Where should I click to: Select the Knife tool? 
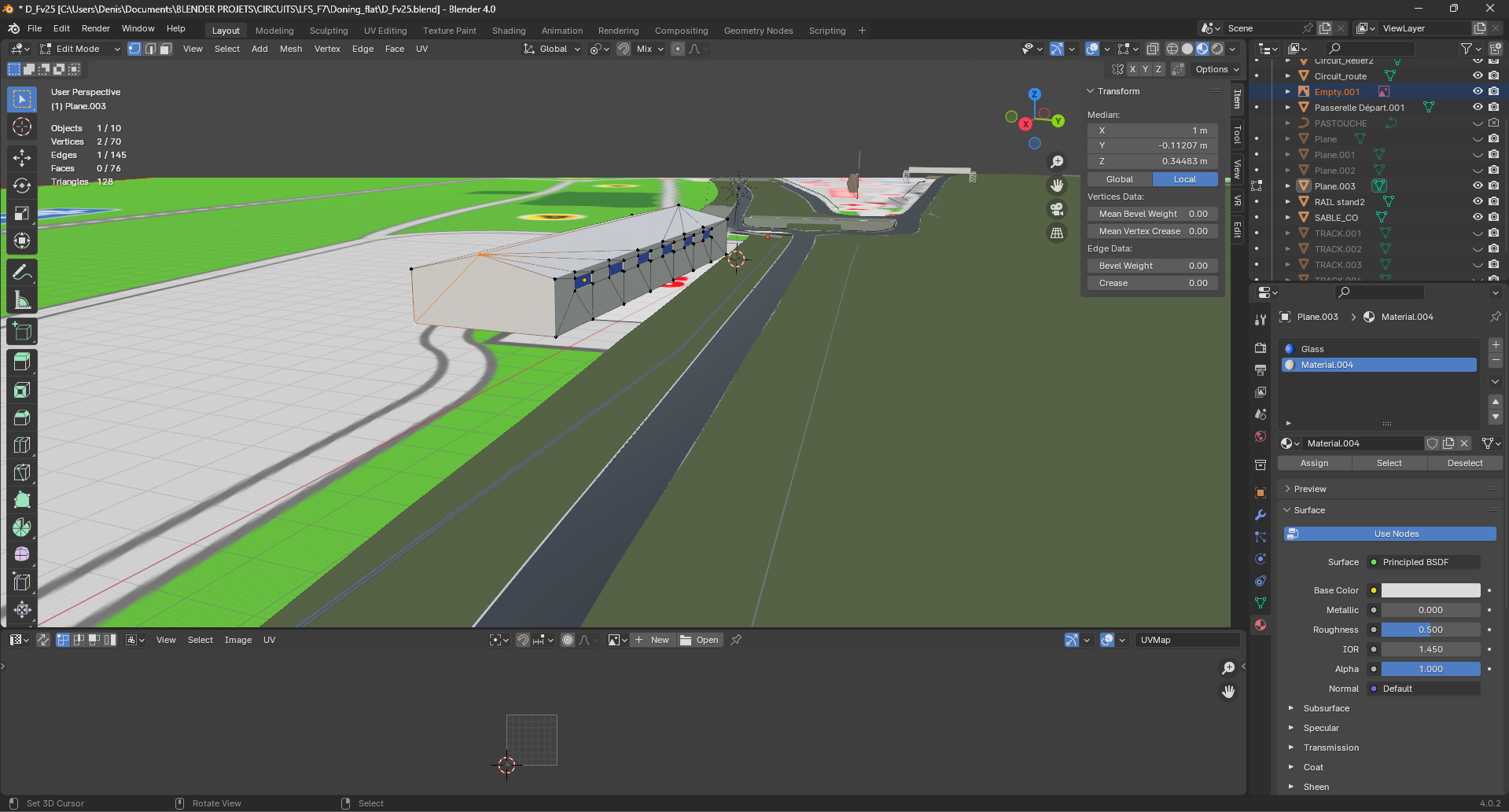[x=22, y=472]
